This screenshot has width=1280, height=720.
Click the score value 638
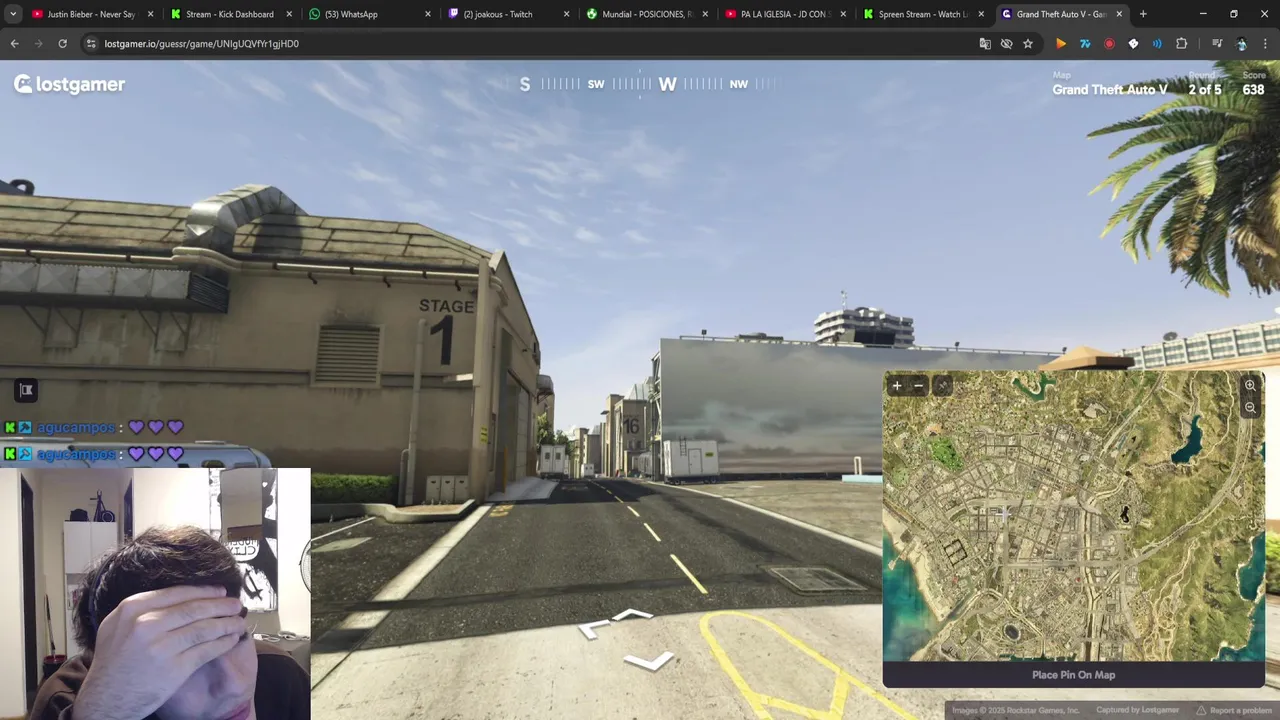(x=1253, y=90)
